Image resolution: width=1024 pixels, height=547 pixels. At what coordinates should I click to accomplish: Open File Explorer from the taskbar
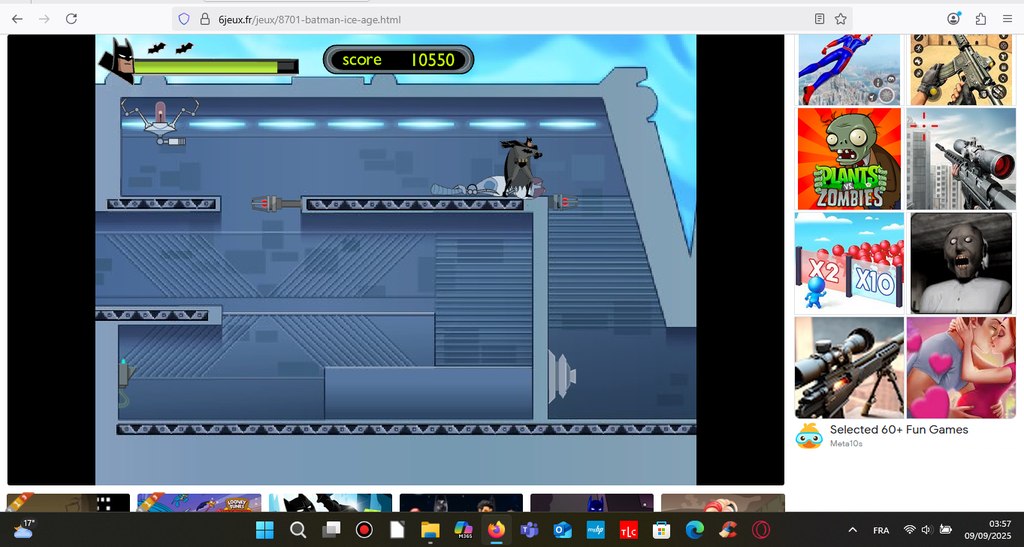430,529
